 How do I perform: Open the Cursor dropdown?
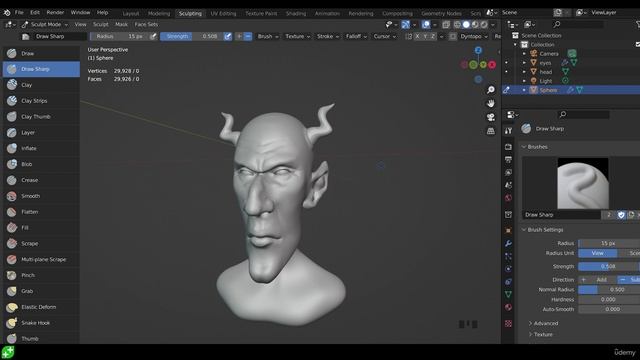pos(384,36)
